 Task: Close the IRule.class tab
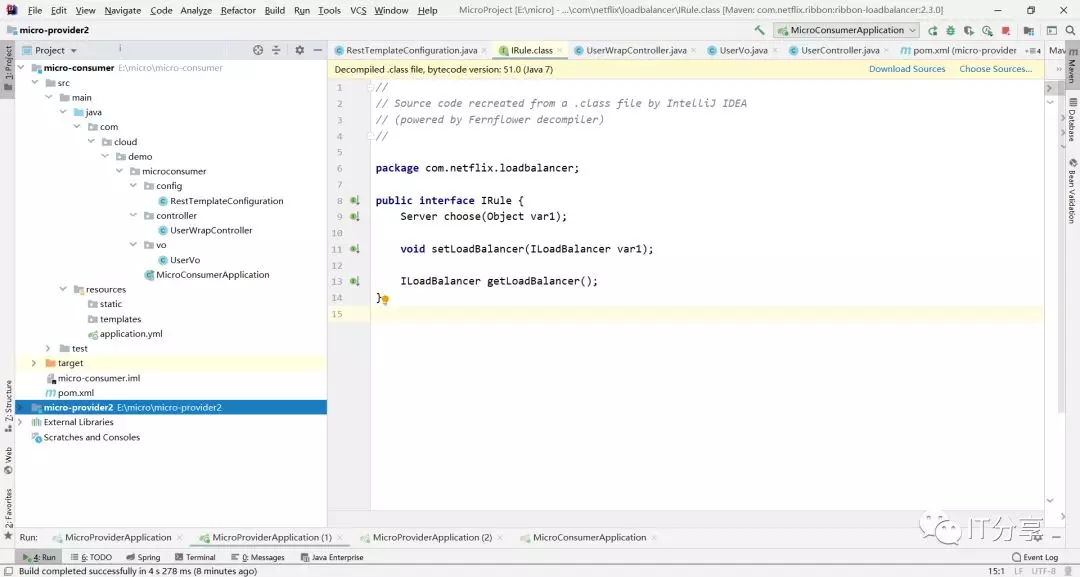click(559, 50)
